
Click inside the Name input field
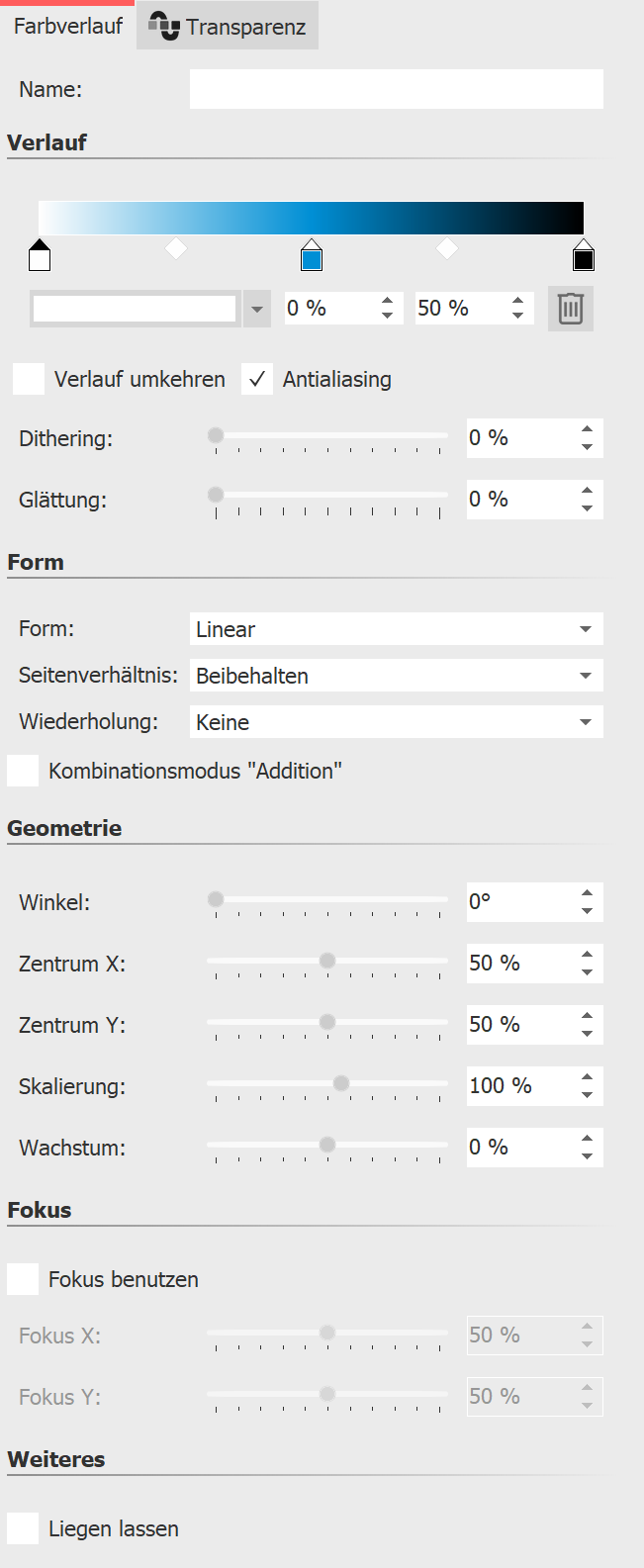(x=396, y=89)
